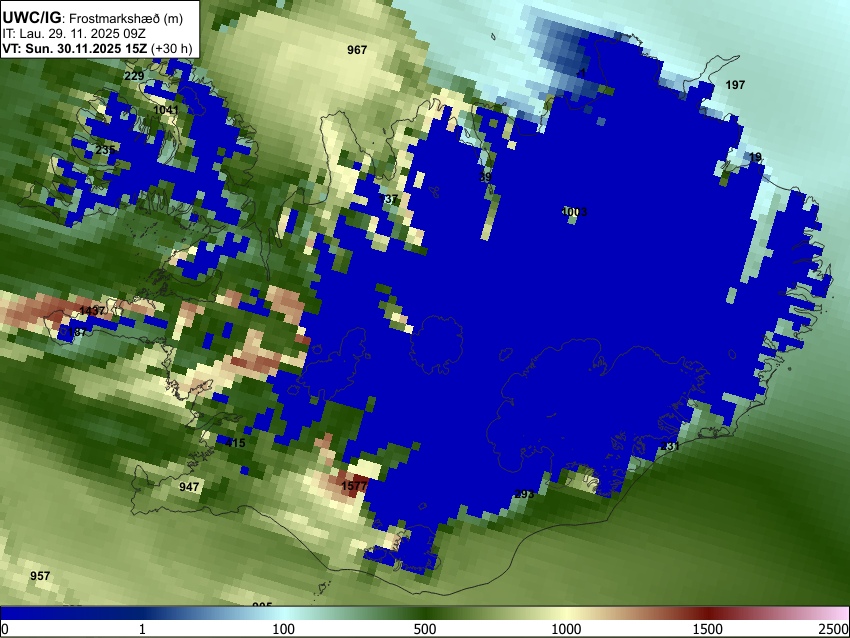This screenshot has width=850, height=638.
Task: Click the 1437 value label
Action: tap(92, 311)
